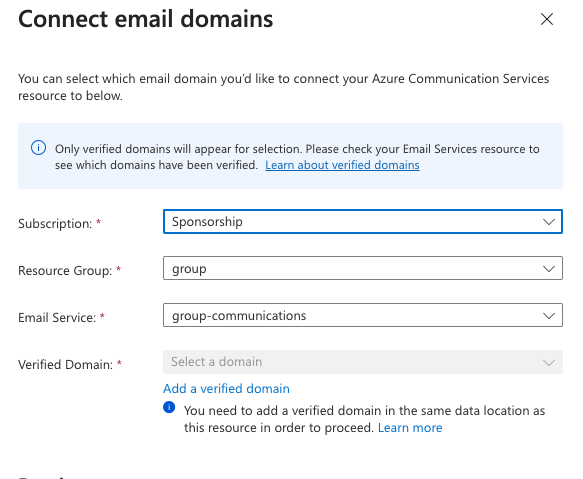Expand the Subscription dropdown chevron

pyautogui.click(x=549, y=222)
